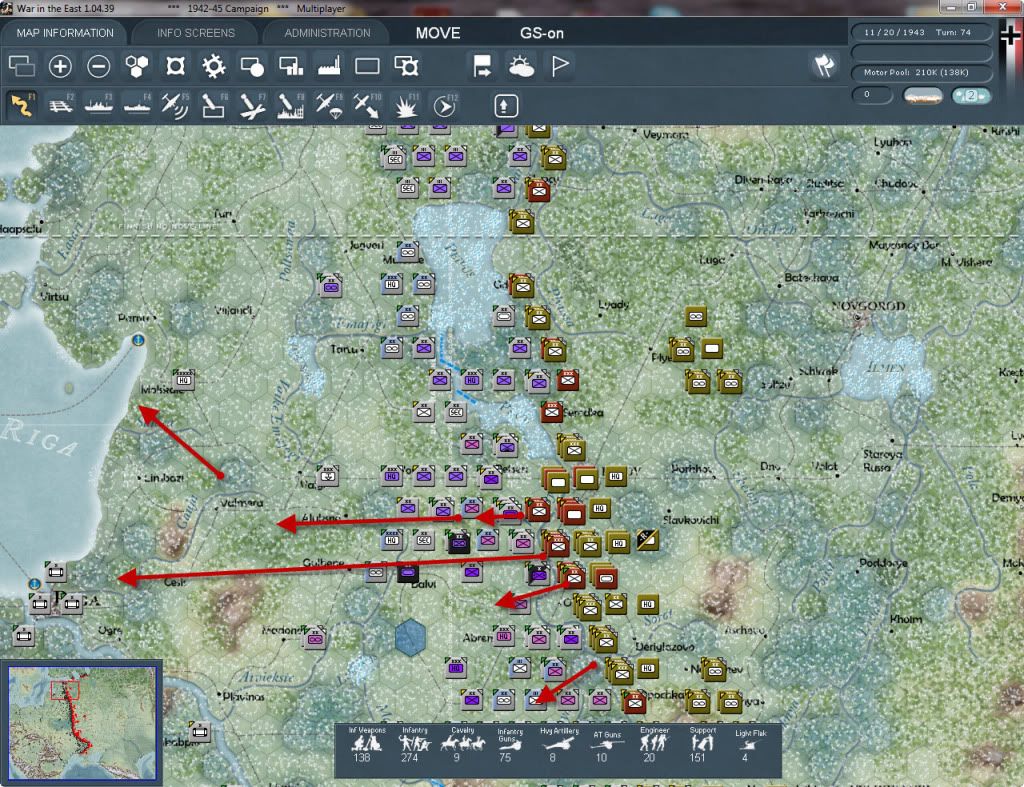Click the German cross flag emblem
This screenshot has width=1024, height=787.
pos(1010,37)
